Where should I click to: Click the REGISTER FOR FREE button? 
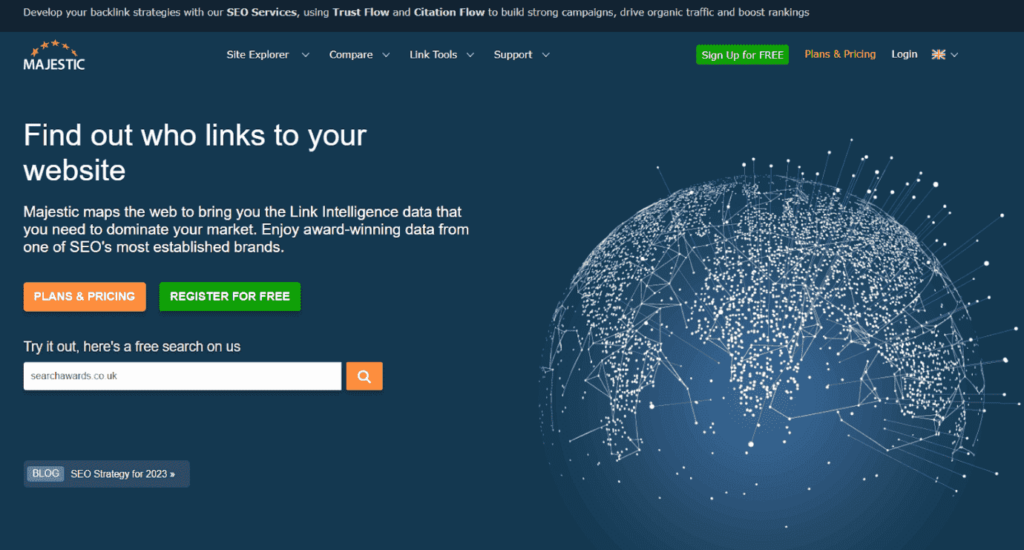pos(230,297)
